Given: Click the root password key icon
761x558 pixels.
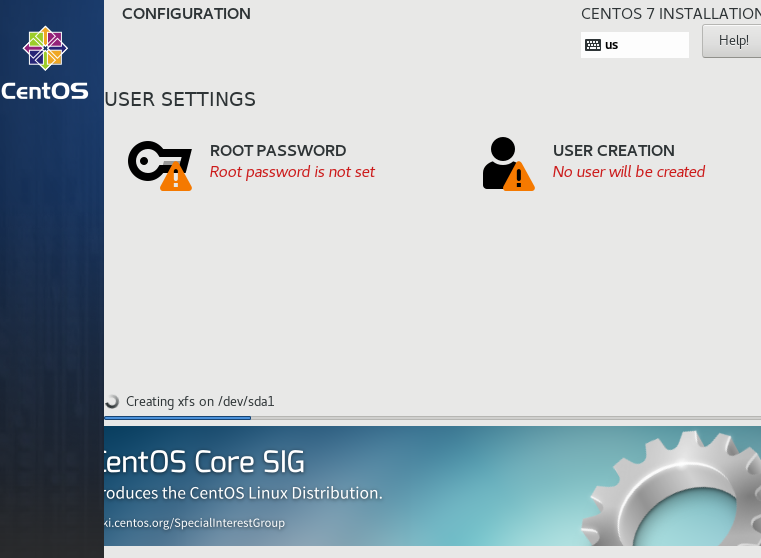Looking at the screenshot, I should [x=160, y=165].
